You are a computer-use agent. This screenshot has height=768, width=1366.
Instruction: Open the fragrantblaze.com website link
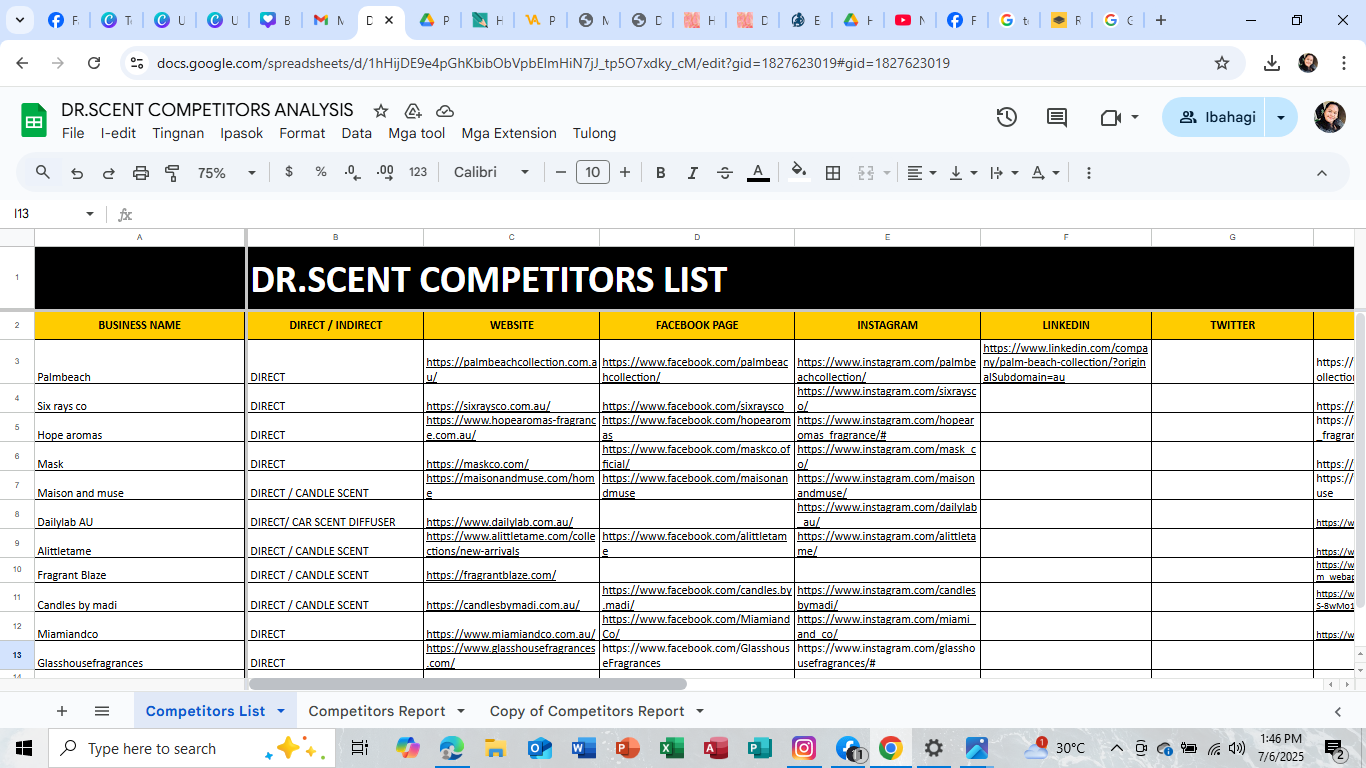click(491, 575)
